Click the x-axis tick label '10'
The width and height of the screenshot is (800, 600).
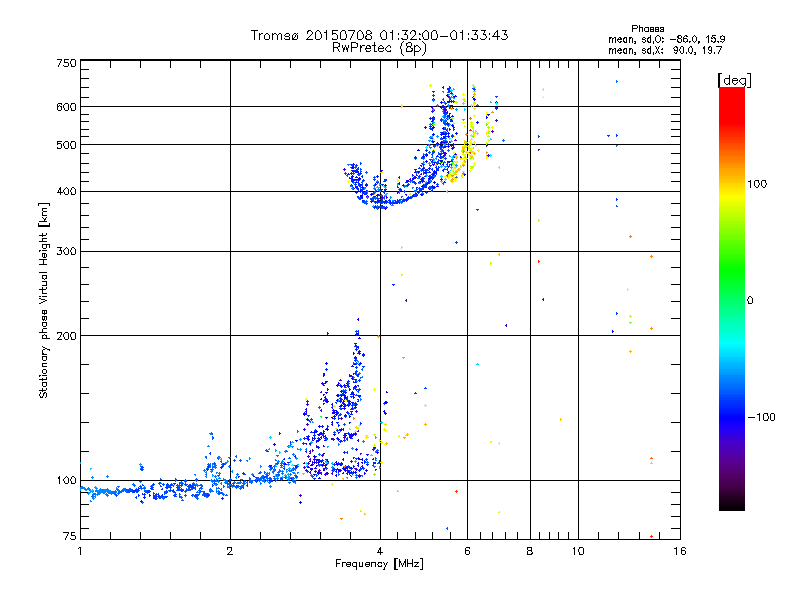point(578,551)
